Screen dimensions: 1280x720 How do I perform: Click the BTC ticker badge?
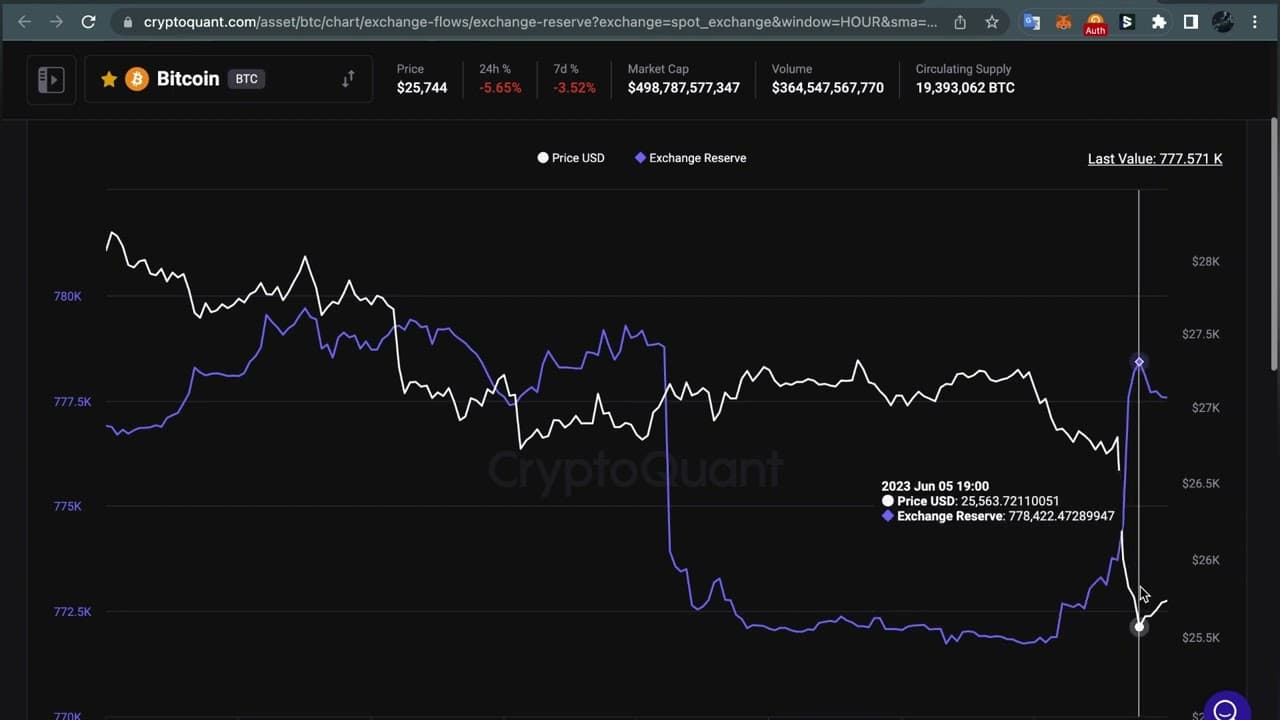pyautogui.click(x=246, y=79)
